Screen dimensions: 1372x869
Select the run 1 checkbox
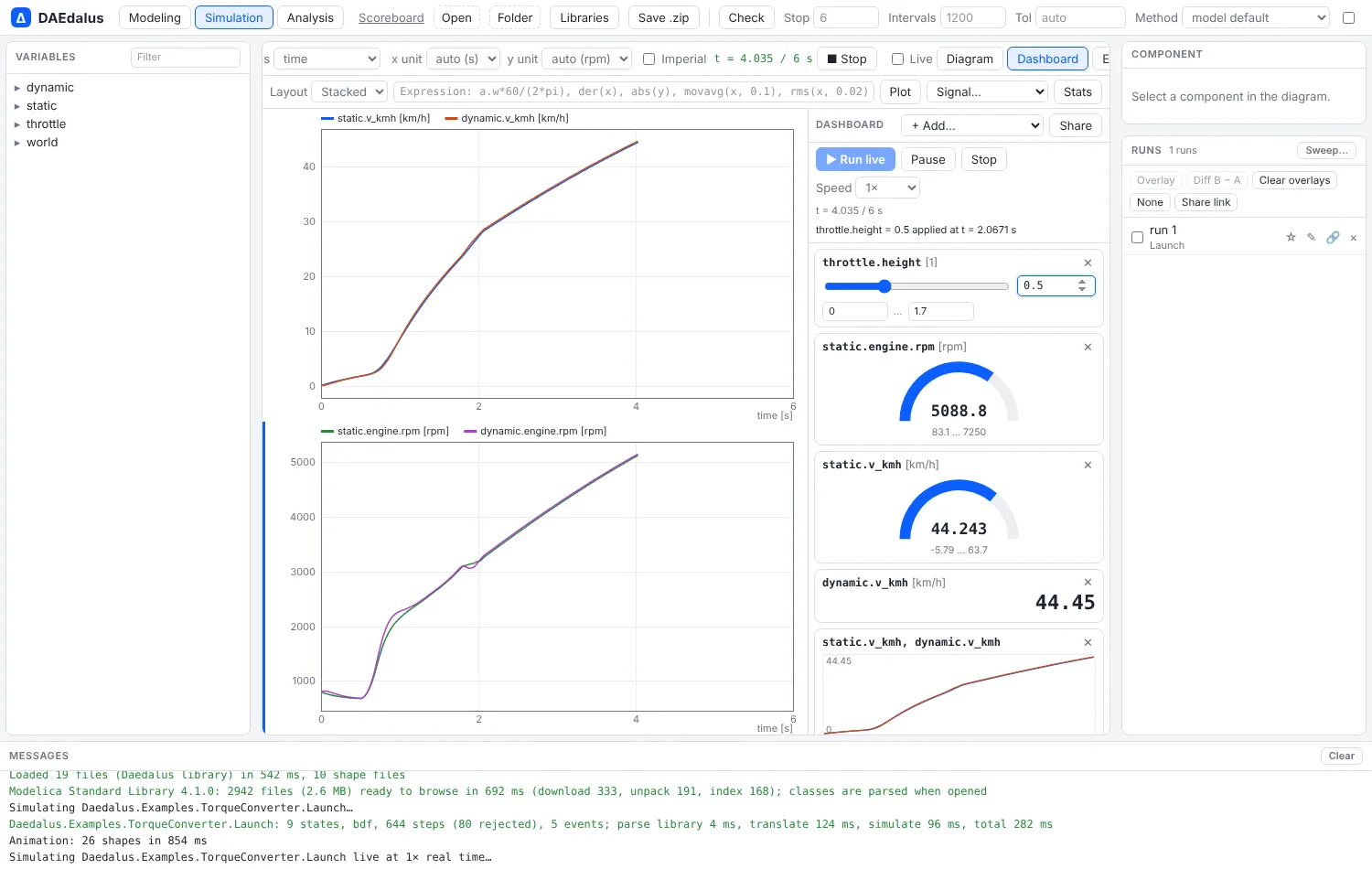(x=1137, y=237)
